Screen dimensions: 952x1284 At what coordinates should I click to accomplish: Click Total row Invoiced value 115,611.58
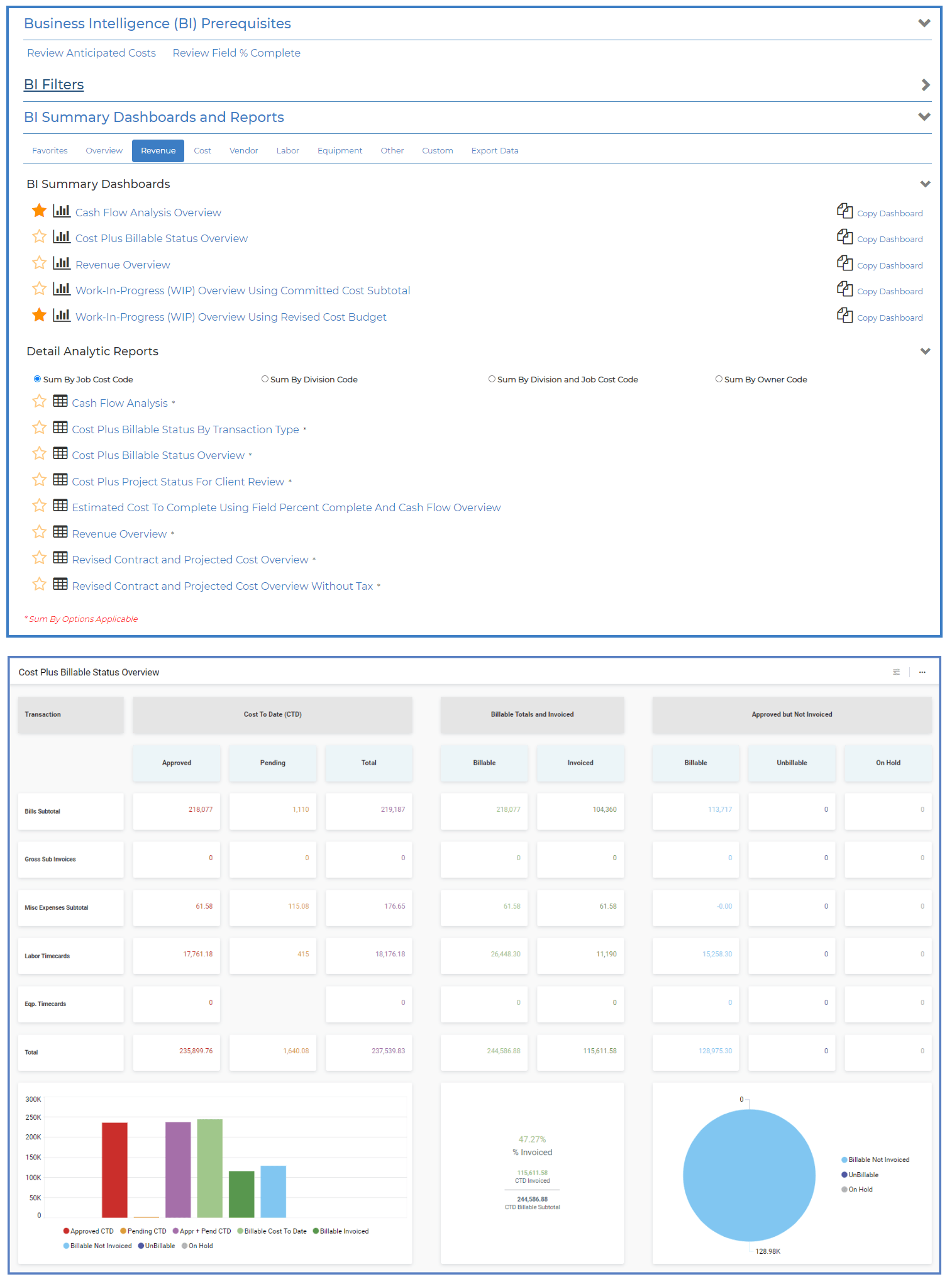click(x=600, y=1051)
